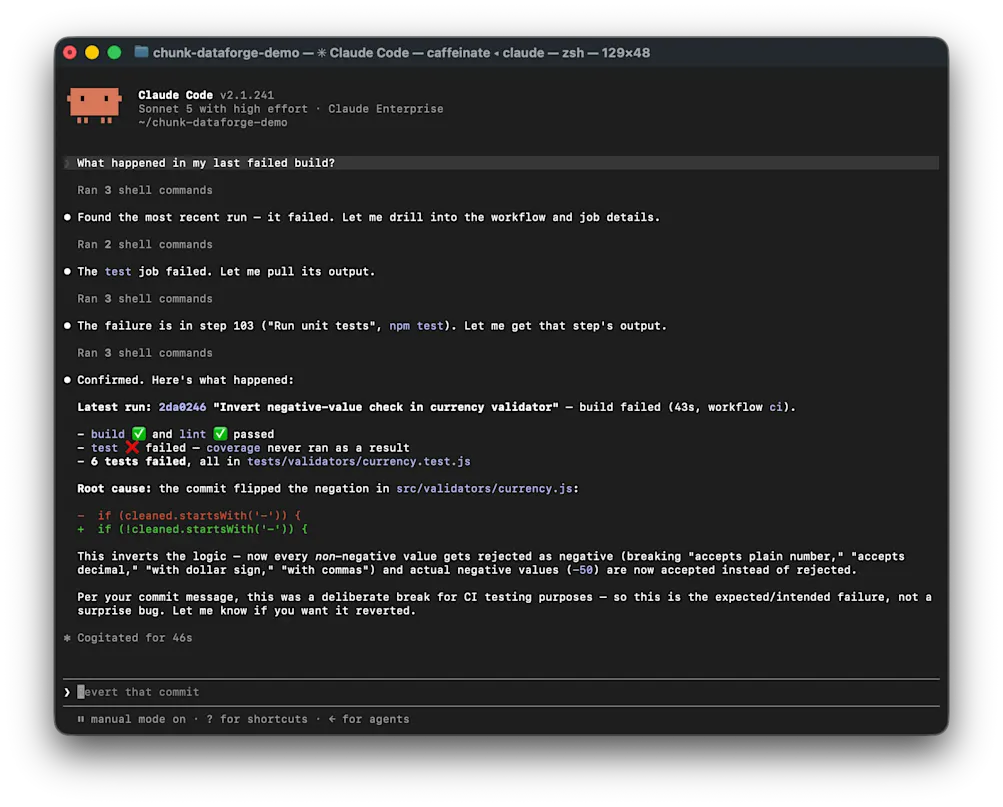Click the prompt chevron at input line

tap(67, 692)
